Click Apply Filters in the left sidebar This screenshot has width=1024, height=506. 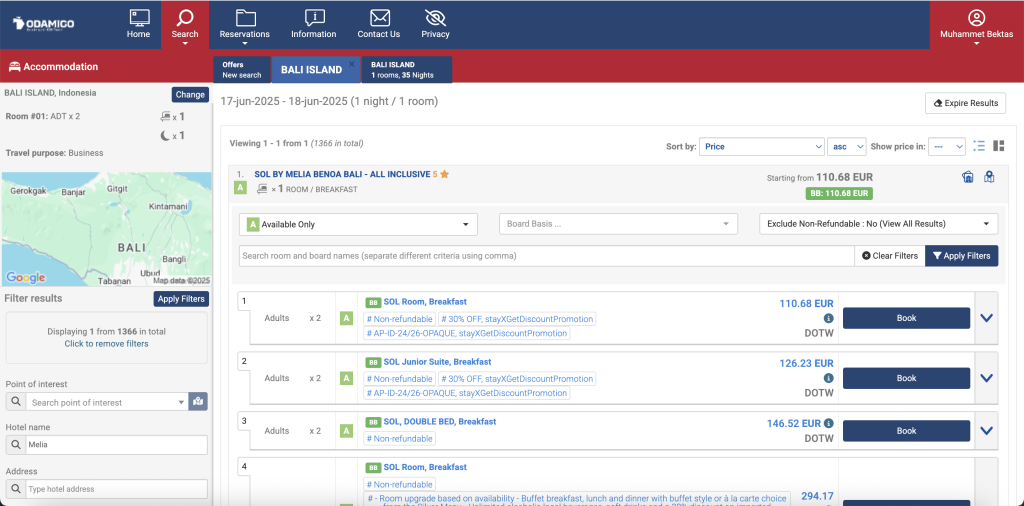(182, 299)
